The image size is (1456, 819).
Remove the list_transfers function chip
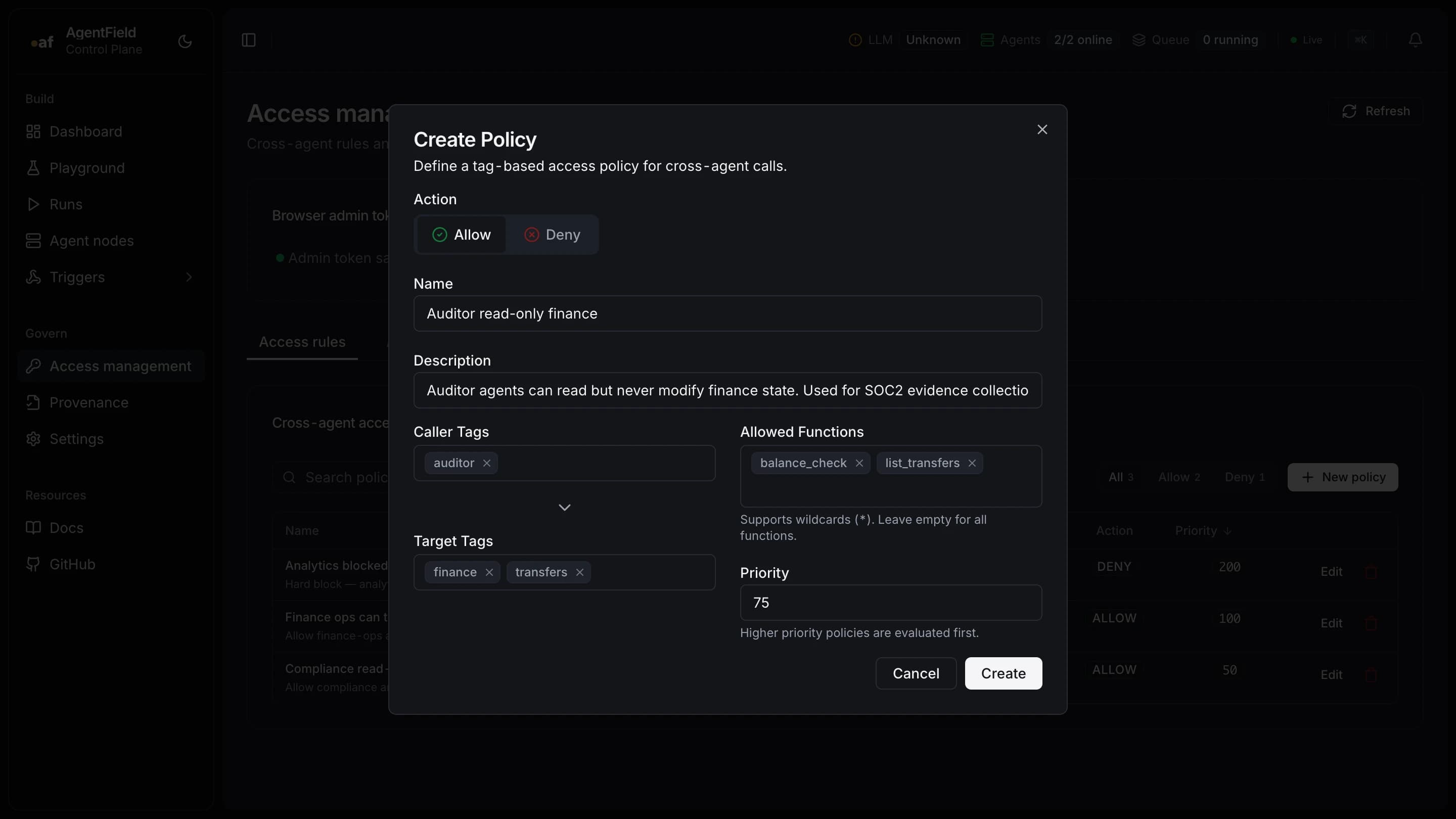tap(972, 463)
